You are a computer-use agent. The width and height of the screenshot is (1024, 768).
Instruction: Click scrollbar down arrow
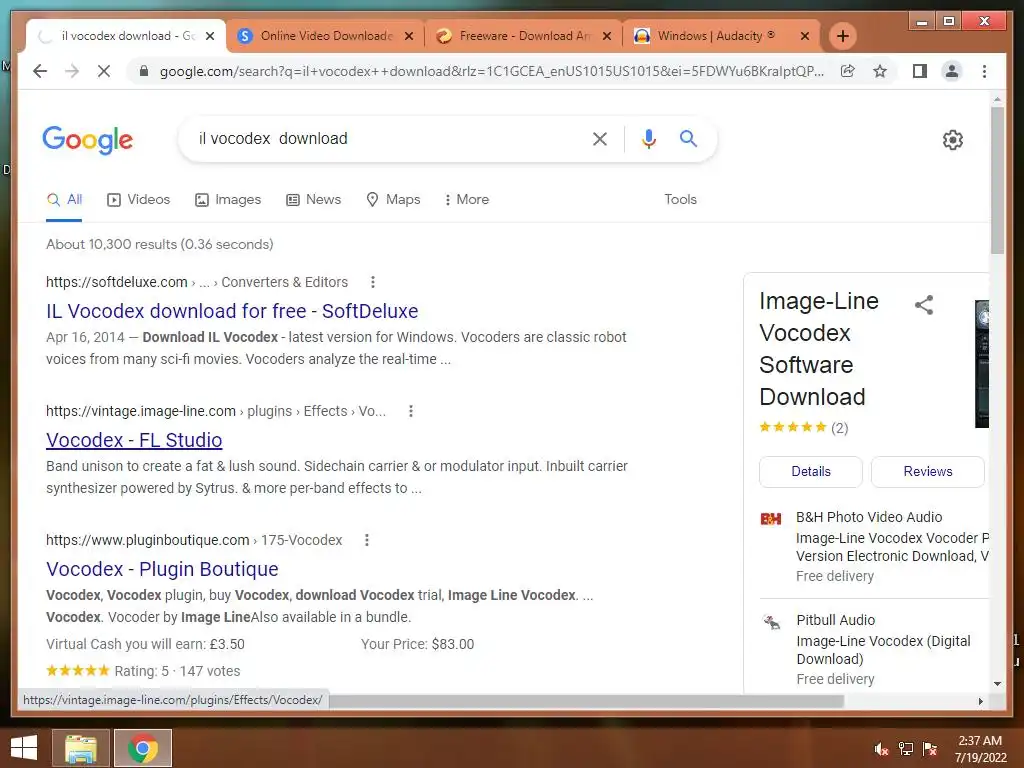[x=997, y=684]
